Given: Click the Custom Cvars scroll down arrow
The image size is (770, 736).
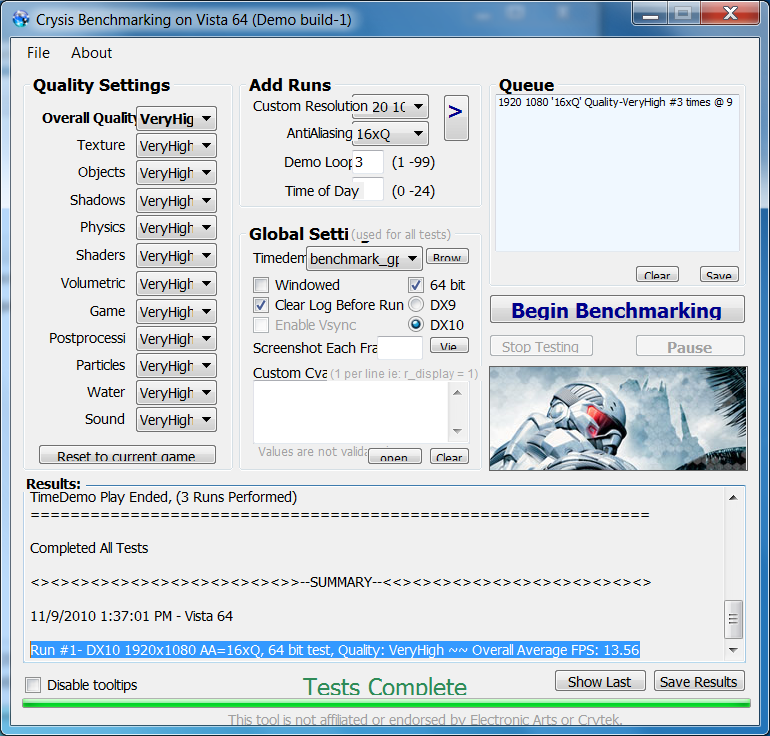Looking at the screenshot, I should [458, 431].
